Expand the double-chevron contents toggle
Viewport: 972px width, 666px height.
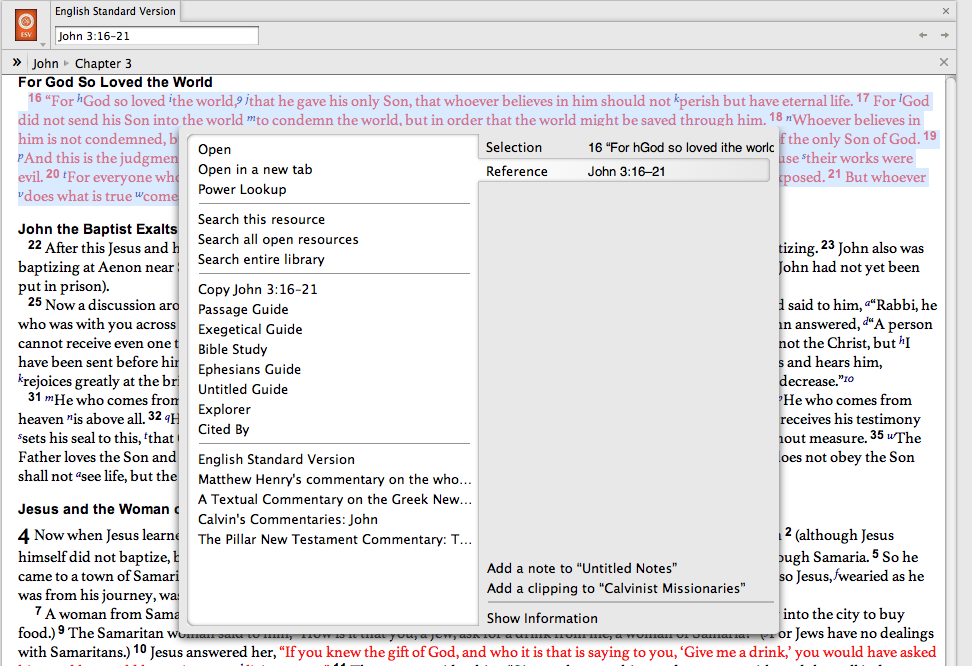(x=17, y=62)
